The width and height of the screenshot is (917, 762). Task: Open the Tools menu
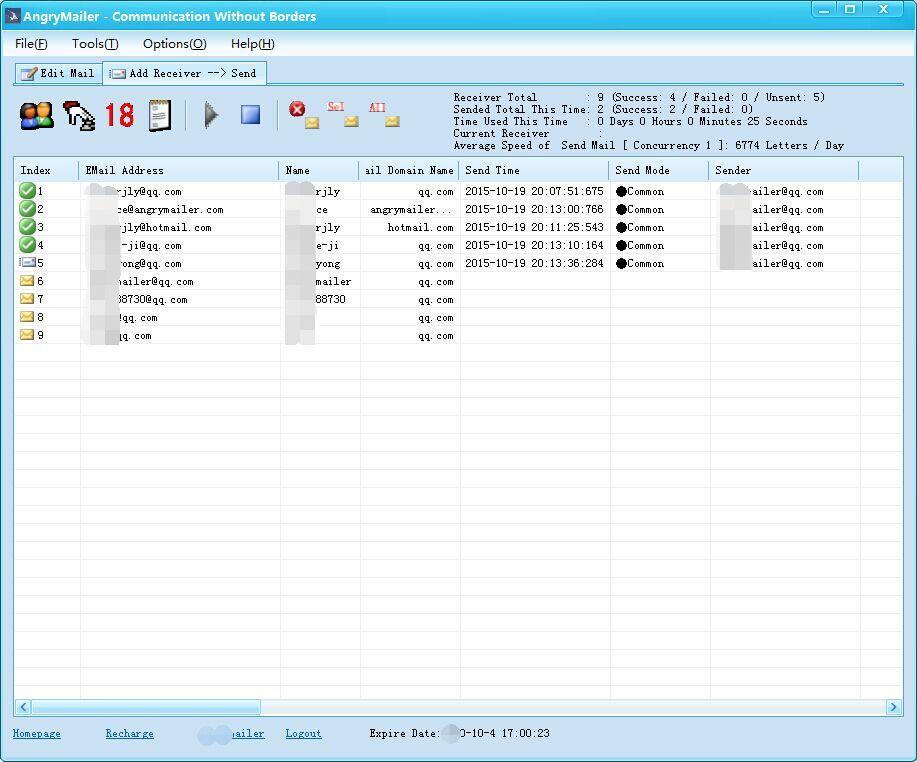[x=95, y=44]
